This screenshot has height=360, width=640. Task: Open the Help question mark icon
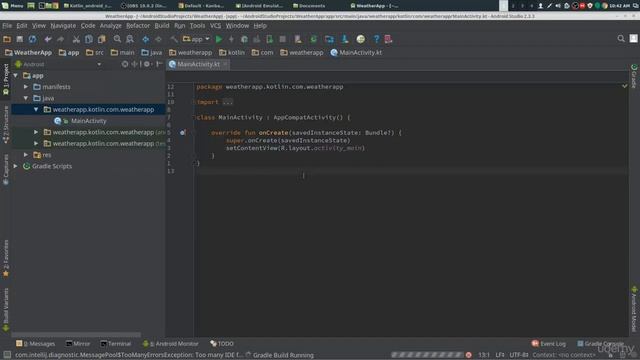[x=376, y=39]
